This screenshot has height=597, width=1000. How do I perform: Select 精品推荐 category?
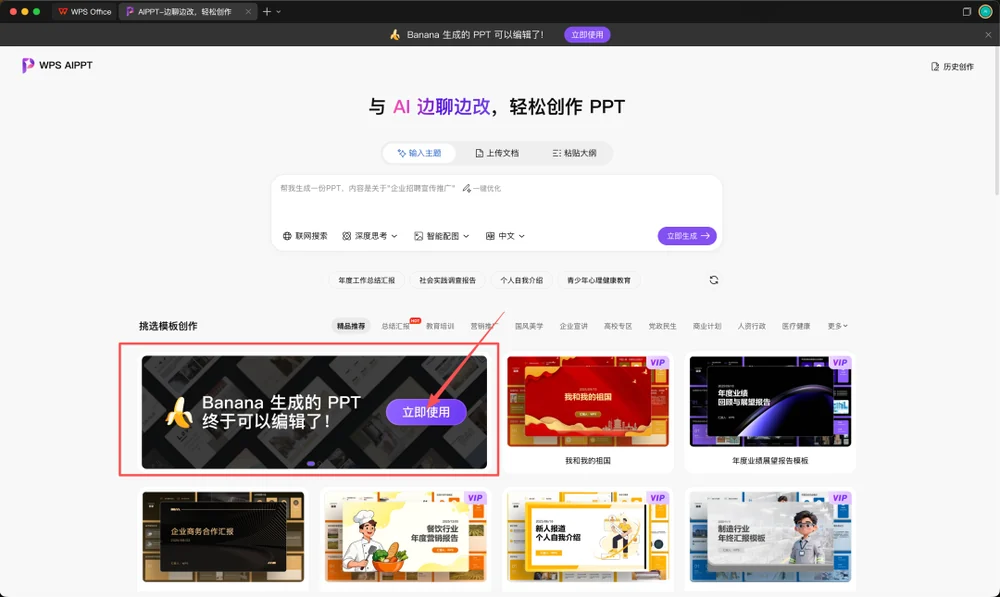click(x=351, y=326)
